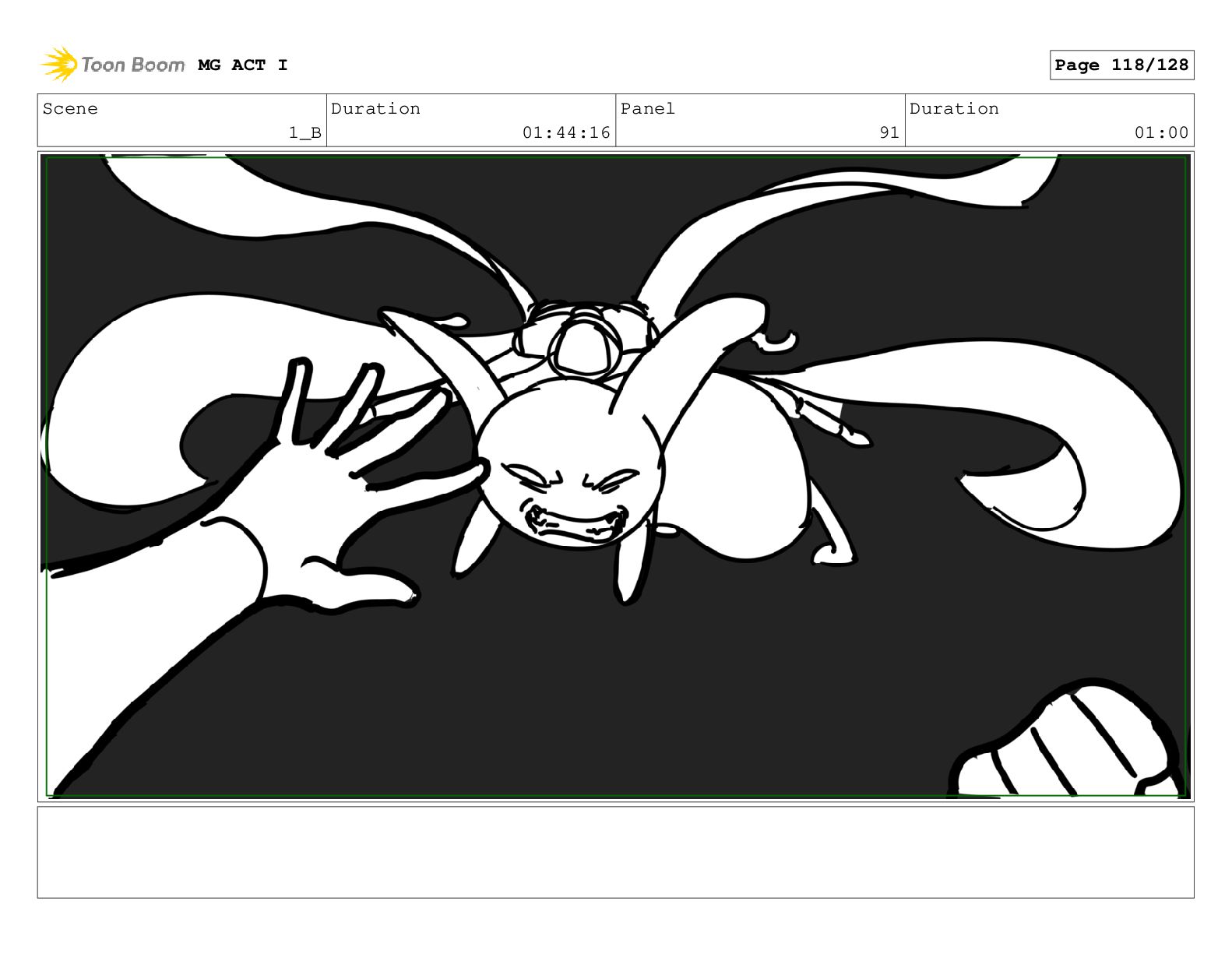Viewport: 1232px width, 954px height.
Task: Click the 'Panel' header label
Action: [x=648, y=109]
